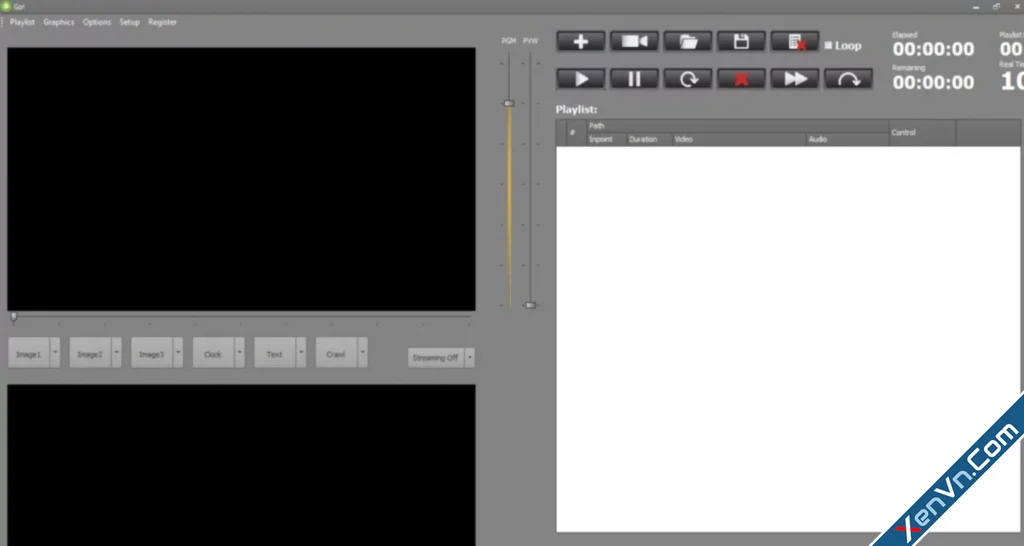Click the Duration column header
Image resolution: width=1024 pixels, height=546 pixels.
[649, 139]
